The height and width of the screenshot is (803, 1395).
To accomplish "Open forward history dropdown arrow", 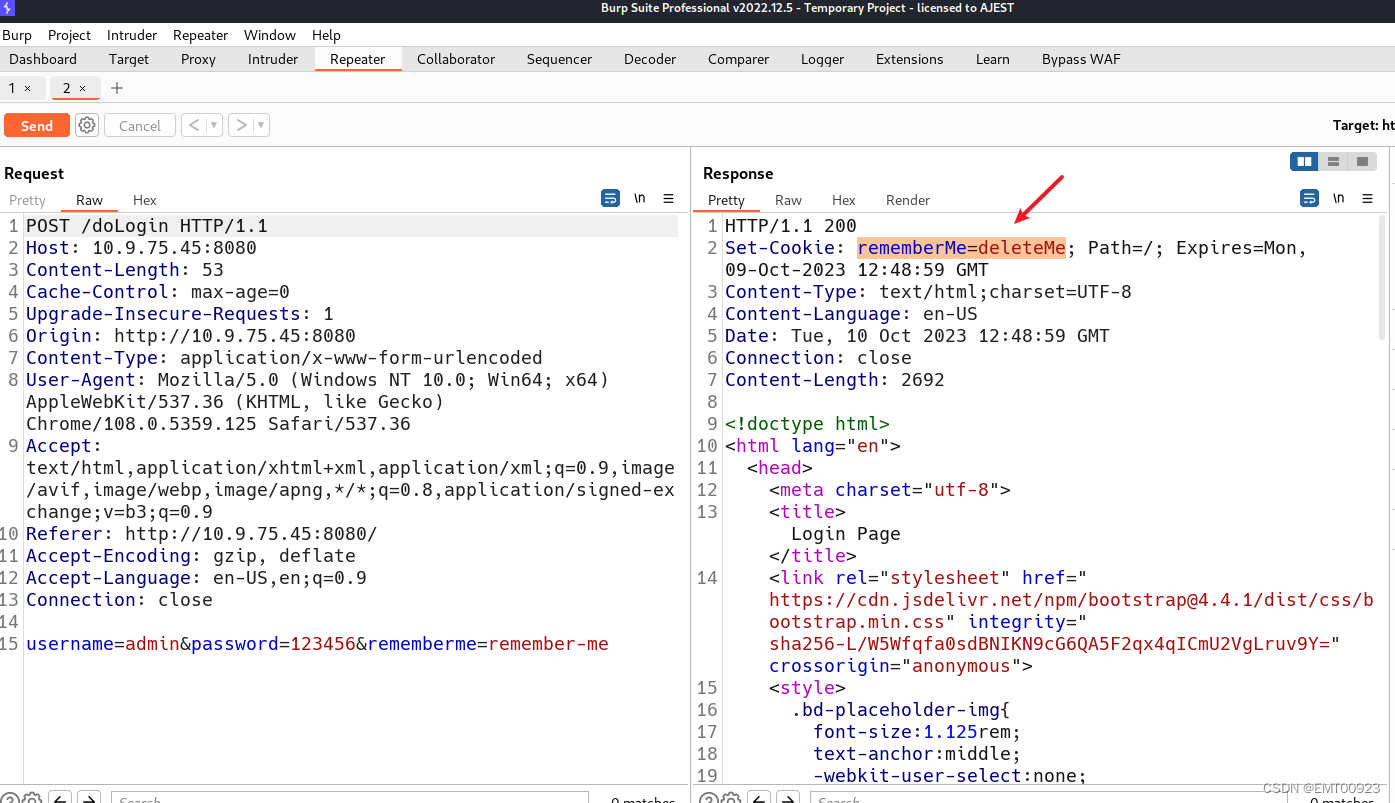I will [x=261, y=125].
